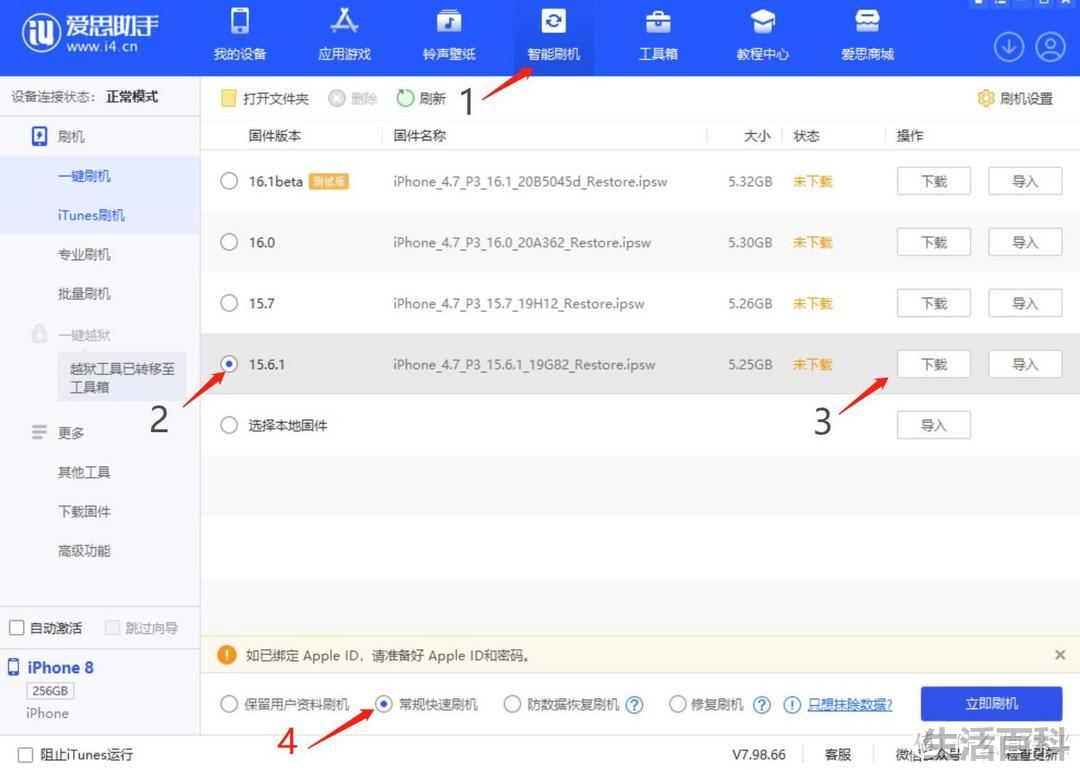Open the download manager arrow icon
The height and width of the screenshot is (770, 1080).
pyautogui.click(x=1009, y=47)
